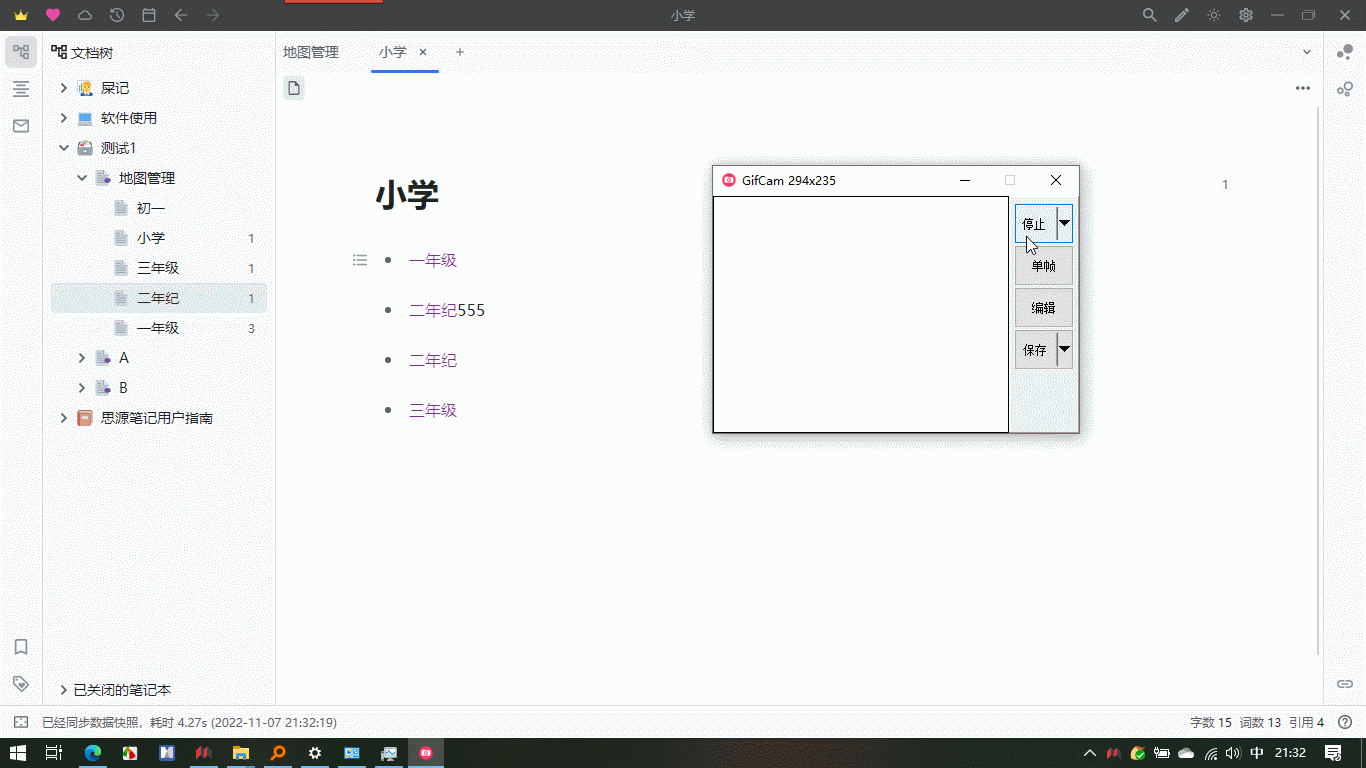
Task: Switch to the 地图管理 tab
Action: pyautogui.click(x=311, y=52)
